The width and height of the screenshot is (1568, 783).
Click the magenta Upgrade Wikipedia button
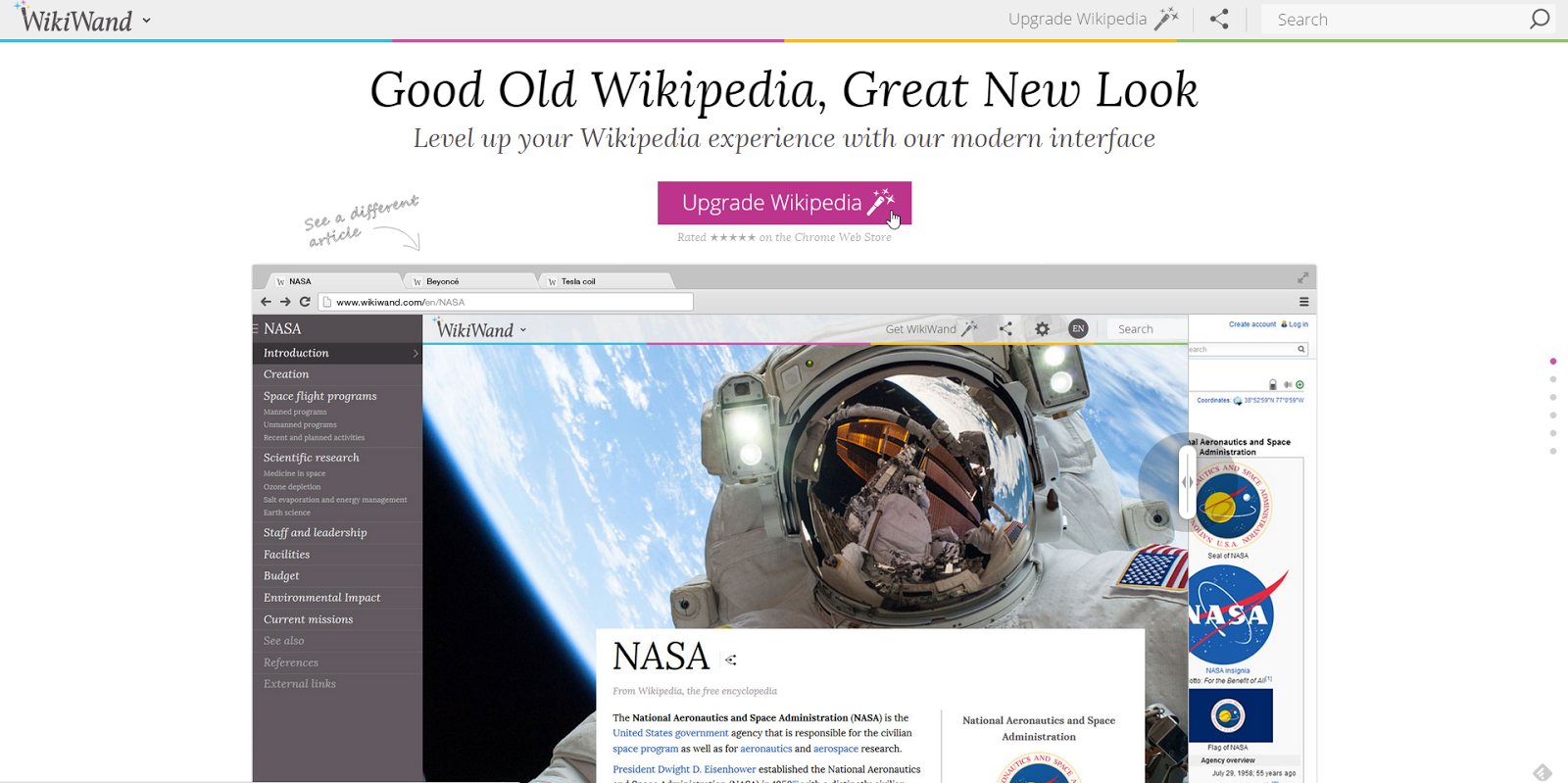pyautogui.click(x=784, y=203)
